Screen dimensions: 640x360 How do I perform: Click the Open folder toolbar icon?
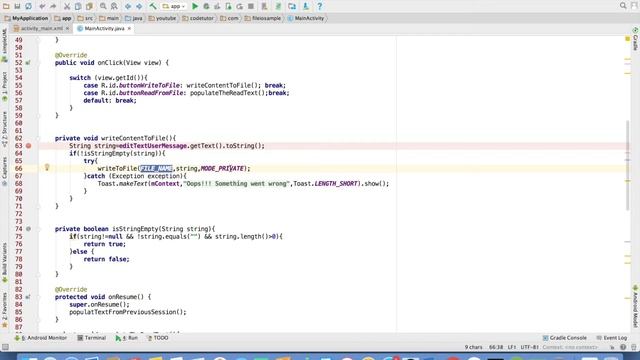coord(6,6)
